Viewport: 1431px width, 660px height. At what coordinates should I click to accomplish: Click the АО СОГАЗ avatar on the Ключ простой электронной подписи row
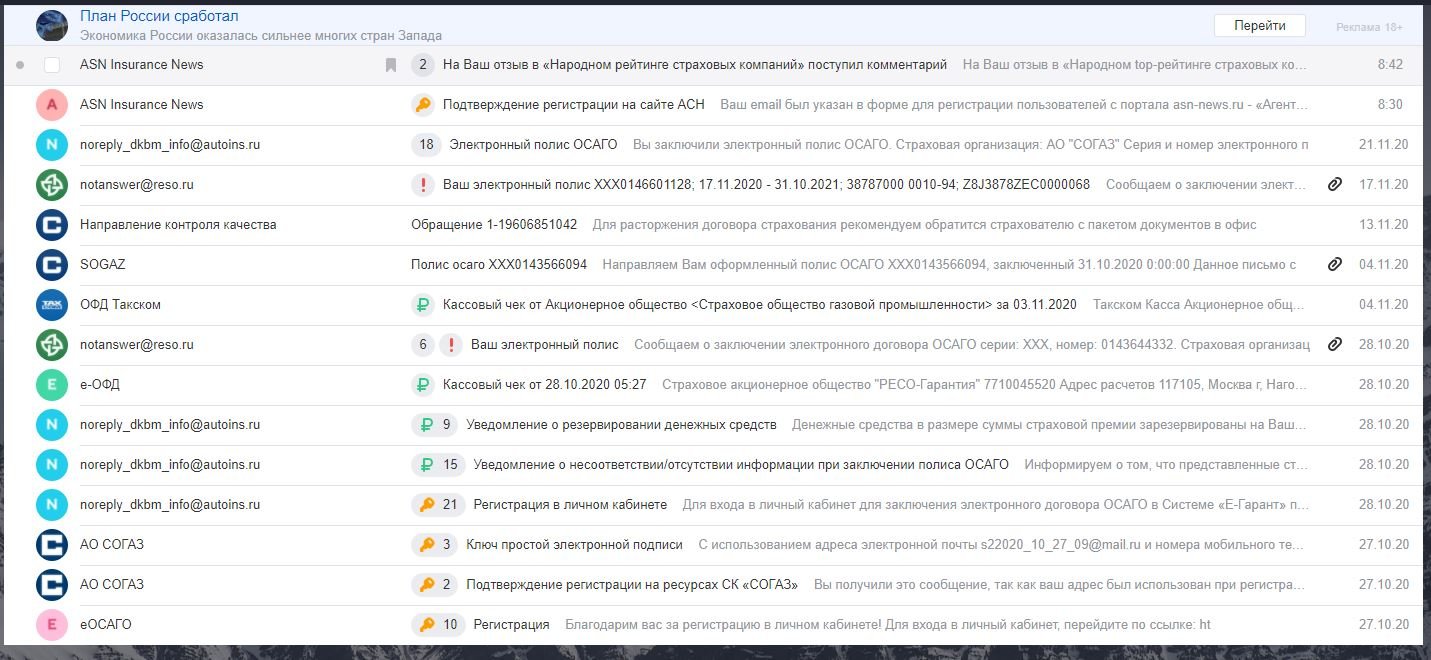[52, 545]
